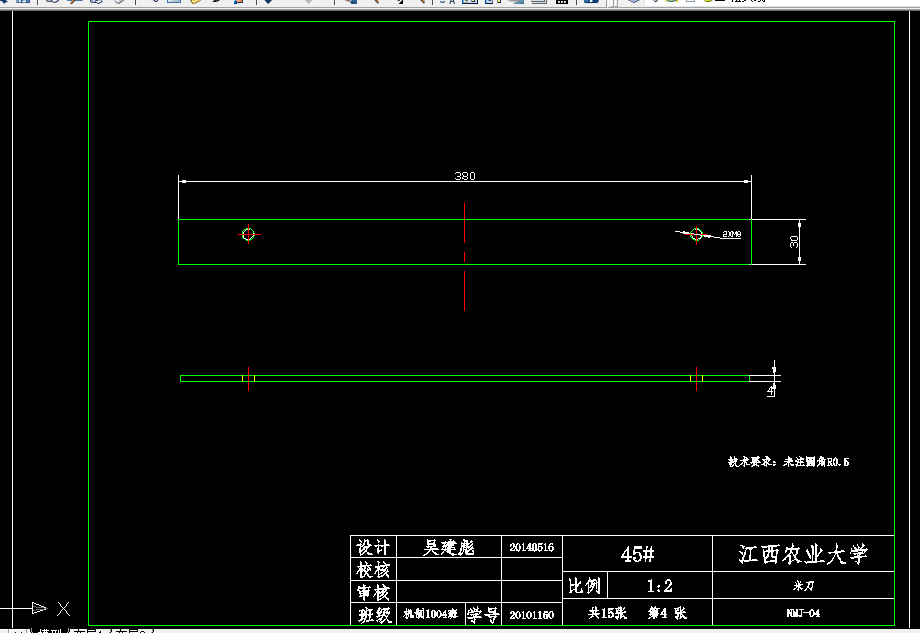Select the 30 height dimension text
920x633 pixels.
(794, 242)
